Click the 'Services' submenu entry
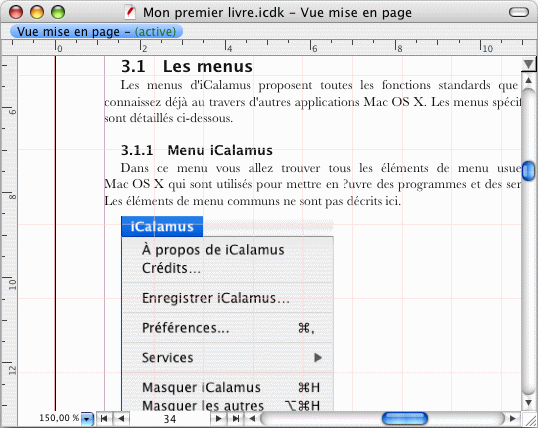Viewport: 538px width, 428px height. coord(228,358)
